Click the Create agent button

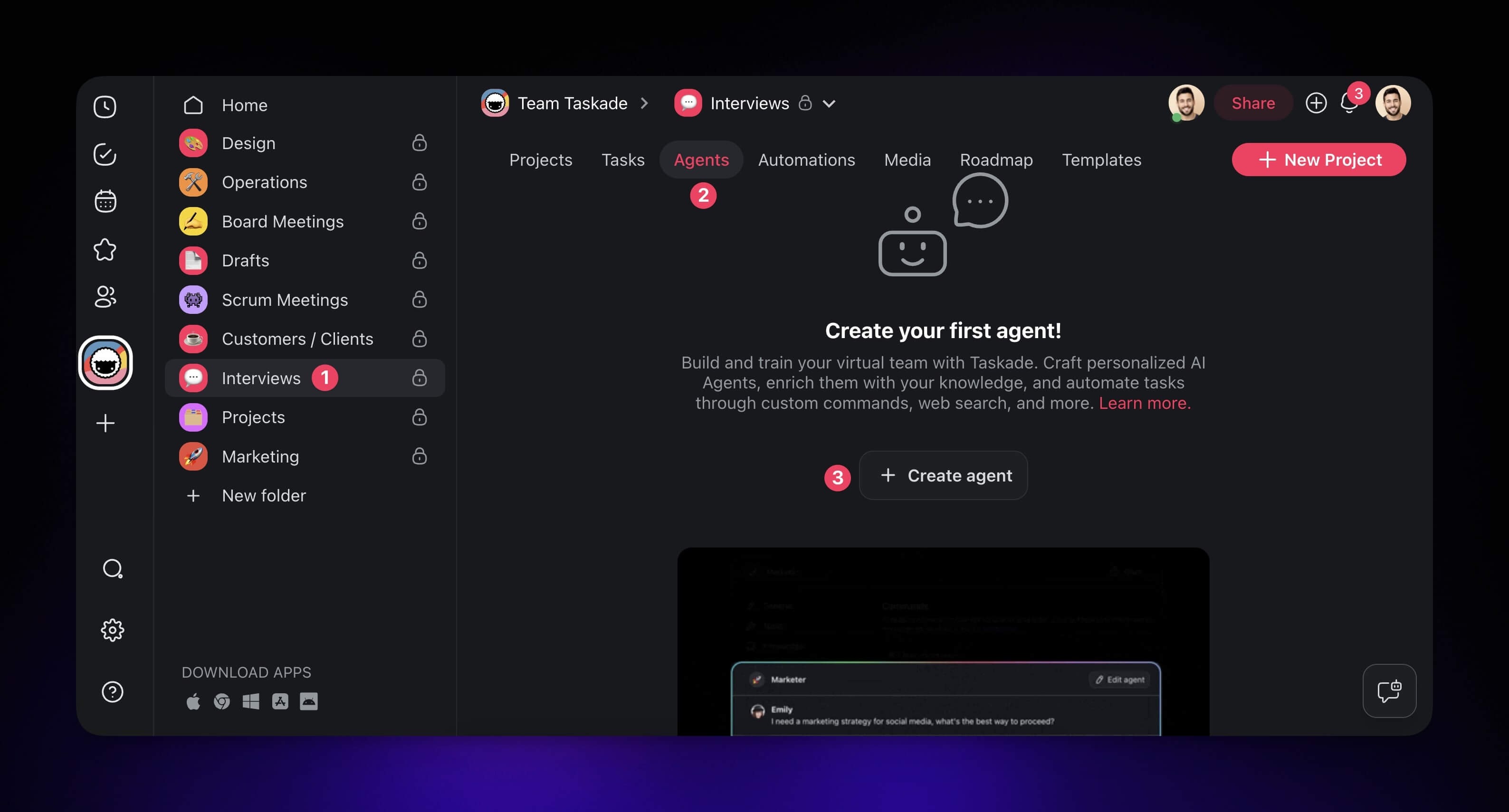click(x=943, y=475)
